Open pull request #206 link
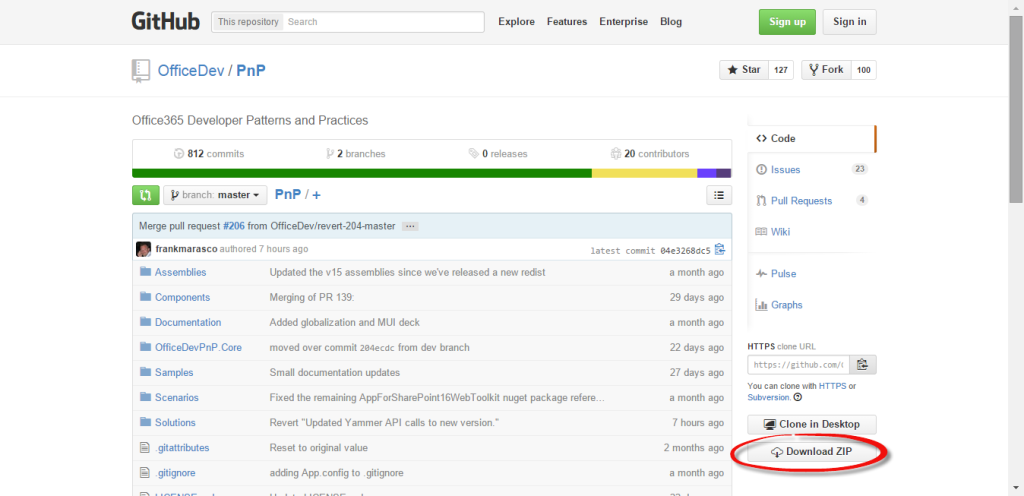This screenshot has width=1024, height=496. coord(234,226)
